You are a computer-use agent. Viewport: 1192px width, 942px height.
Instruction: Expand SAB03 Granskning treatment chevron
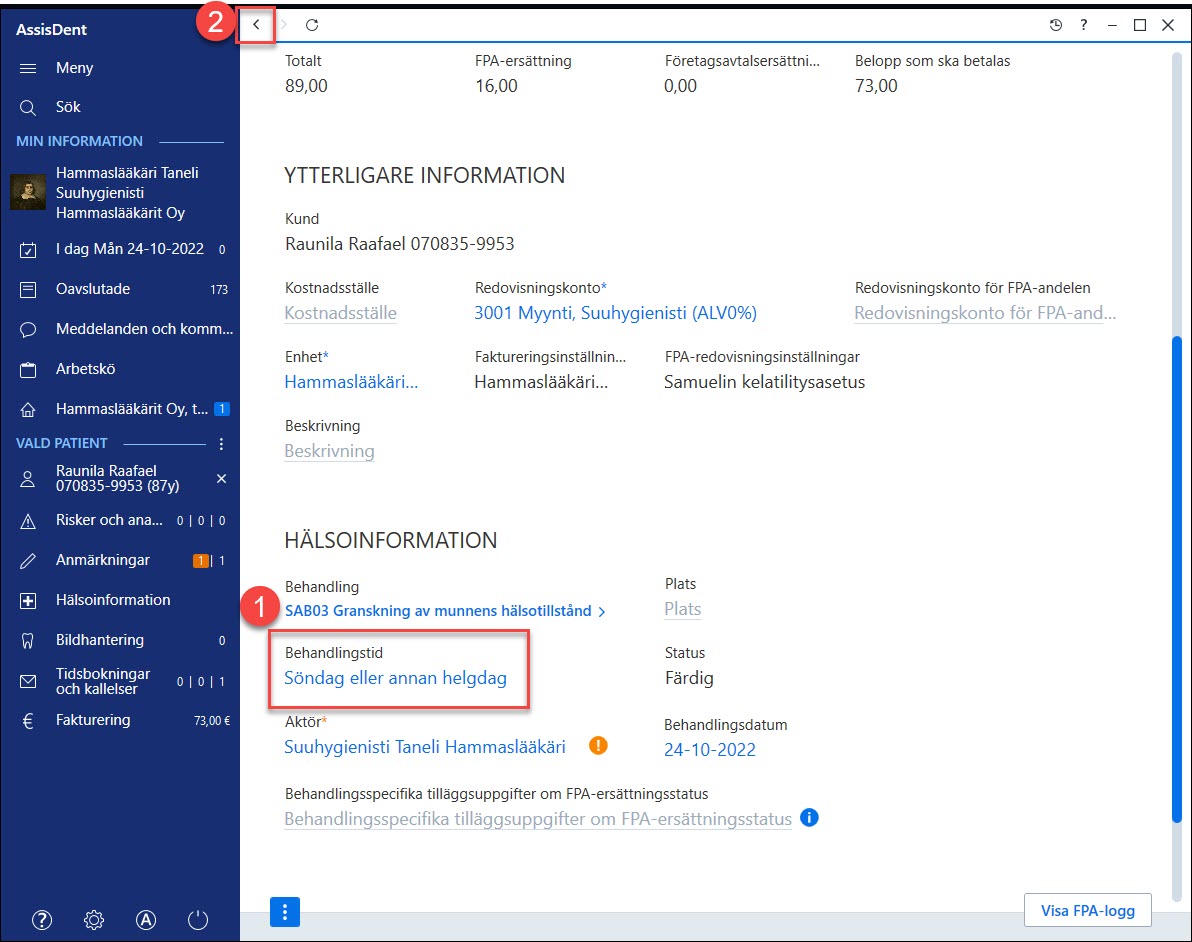click(x=602, y=611)
